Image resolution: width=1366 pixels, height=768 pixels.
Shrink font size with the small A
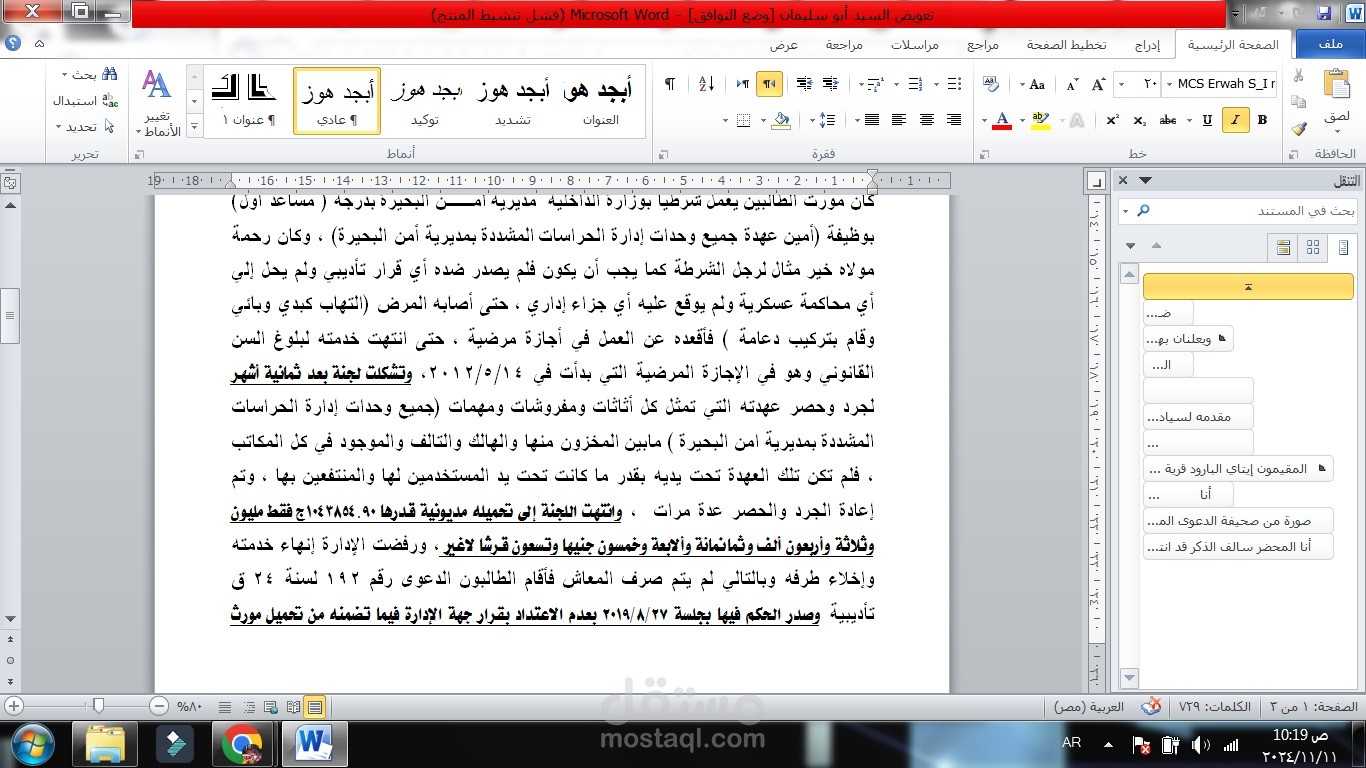pyautogui.click(x=1073, y=84)
